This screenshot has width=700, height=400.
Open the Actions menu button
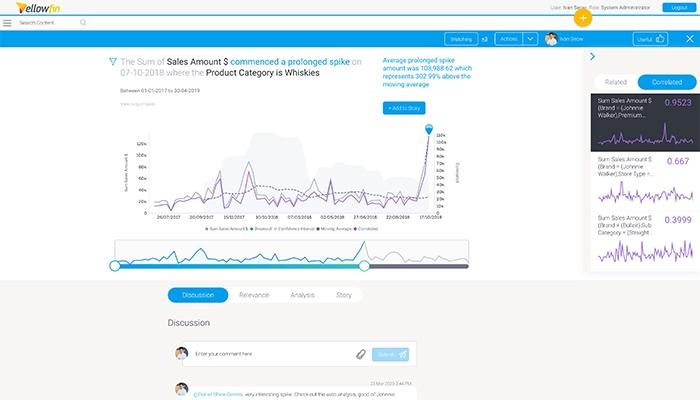click(508, 39)
